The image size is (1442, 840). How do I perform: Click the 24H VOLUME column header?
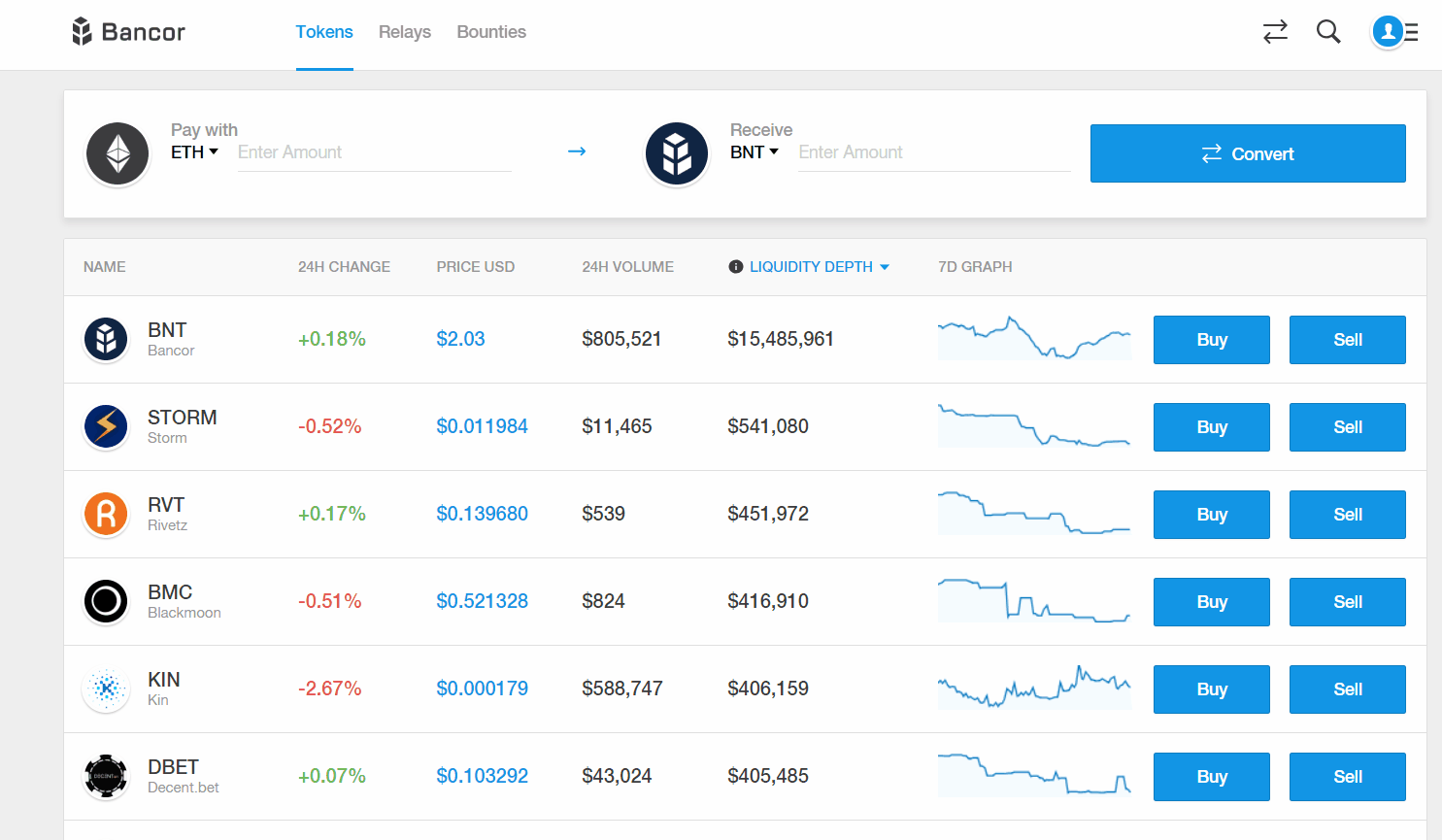click(628, 267)
